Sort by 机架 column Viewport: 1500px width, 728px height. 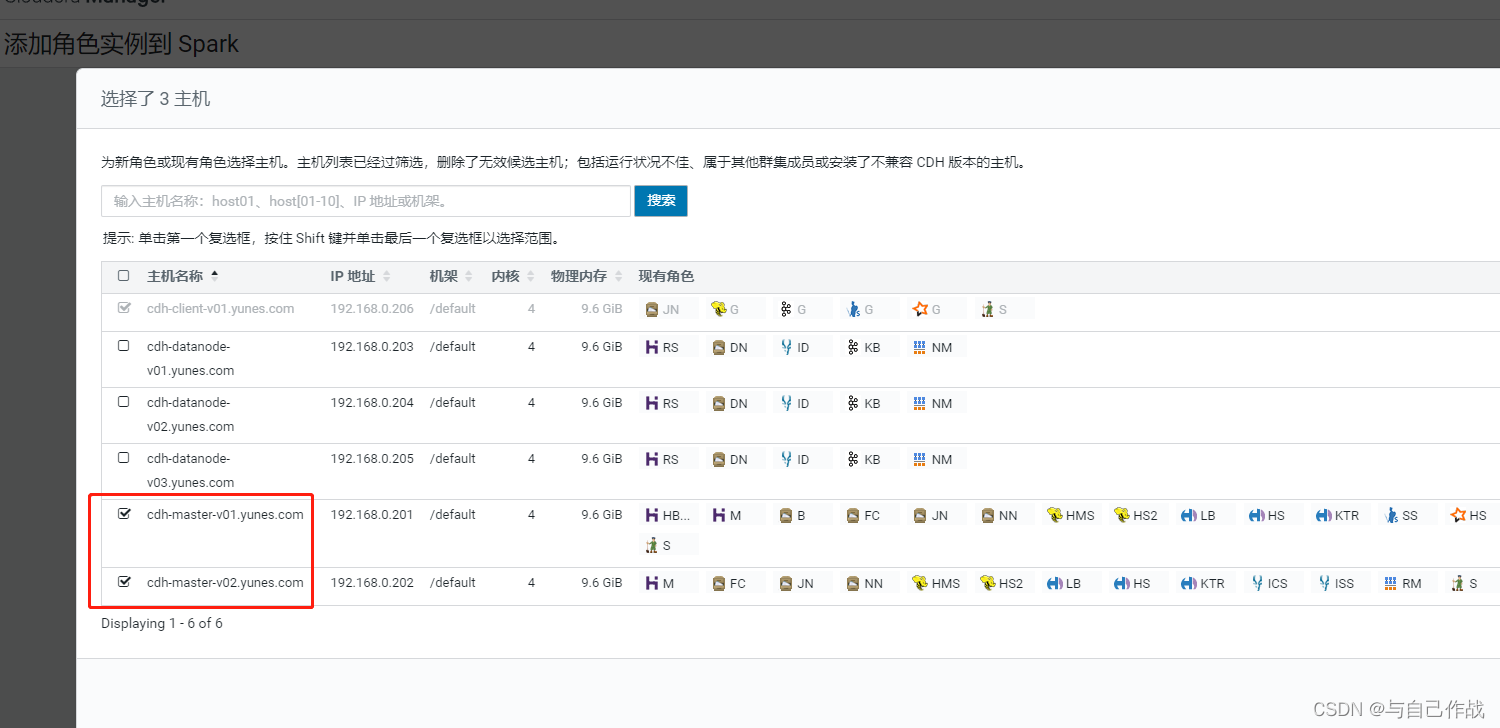tap(452, 276)
